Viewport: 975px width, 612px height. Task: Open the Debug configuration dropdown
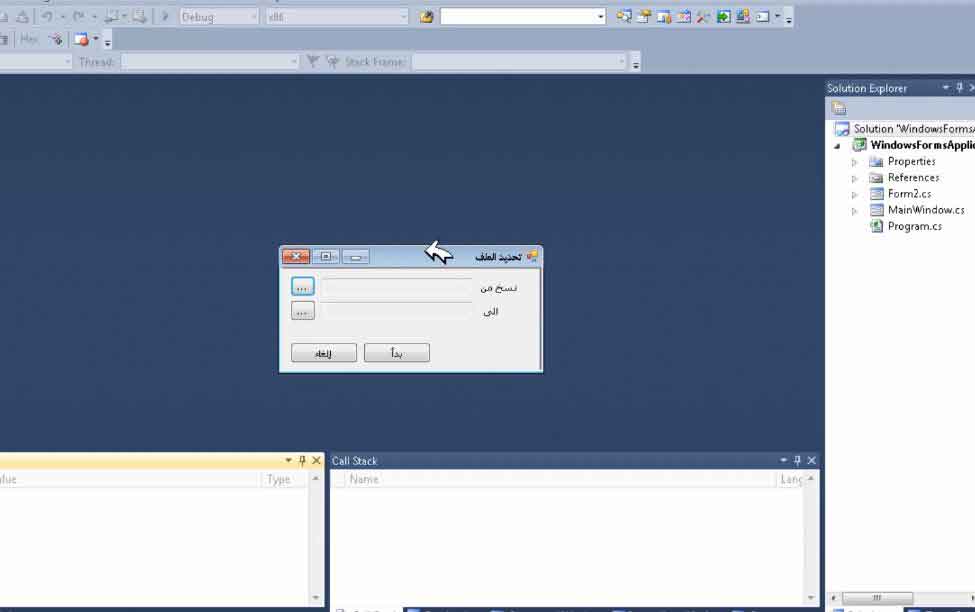[x=219, y=17]
